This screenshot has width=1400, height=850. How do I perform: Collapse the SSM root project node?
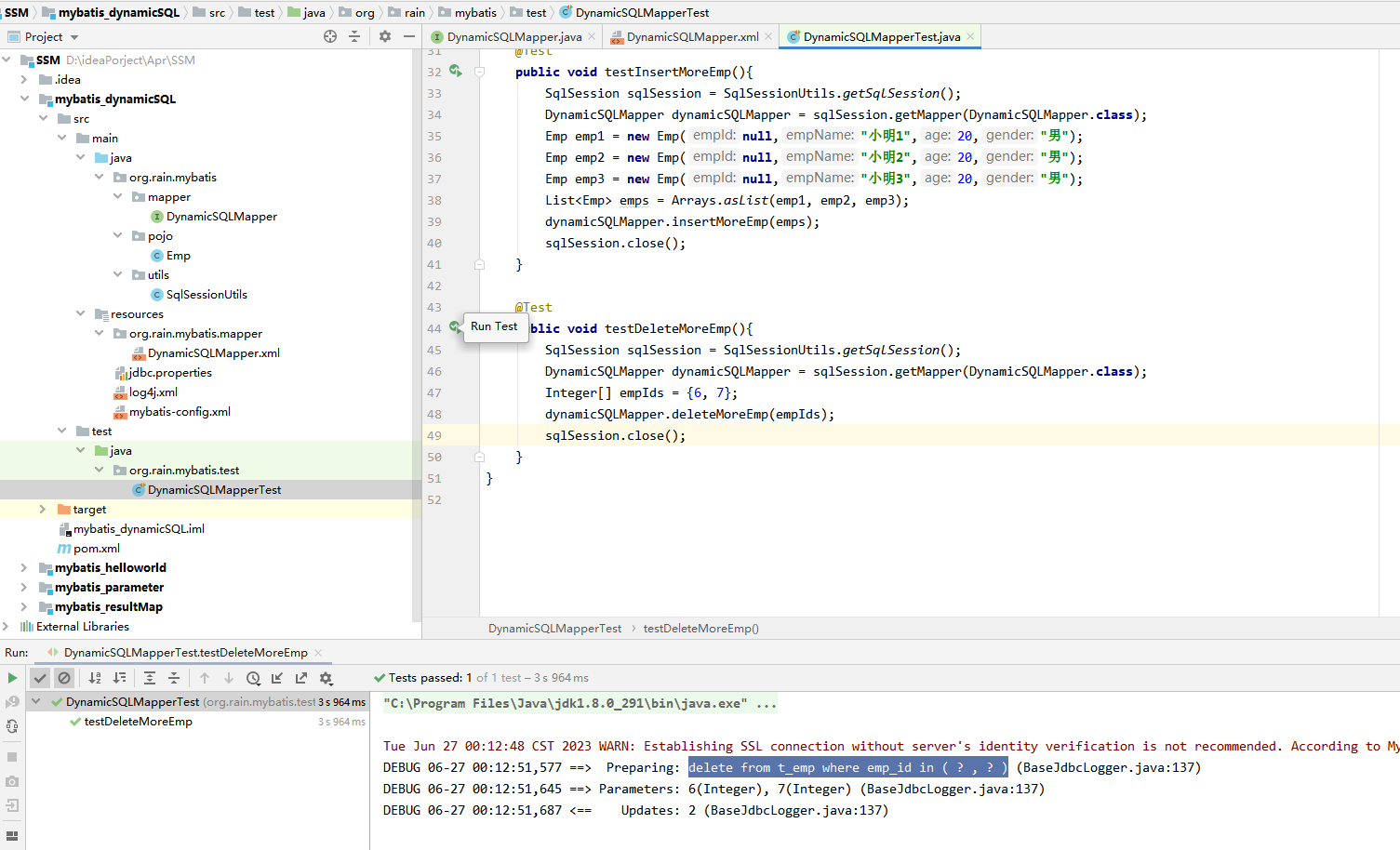point(7,60)
